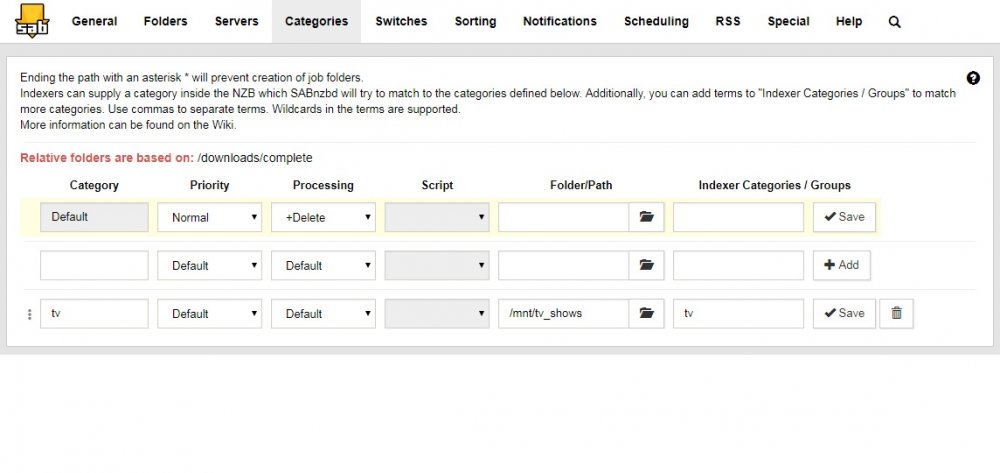Open the Switches tab
The image size is (1000, 473).
(x=401, y=21)
